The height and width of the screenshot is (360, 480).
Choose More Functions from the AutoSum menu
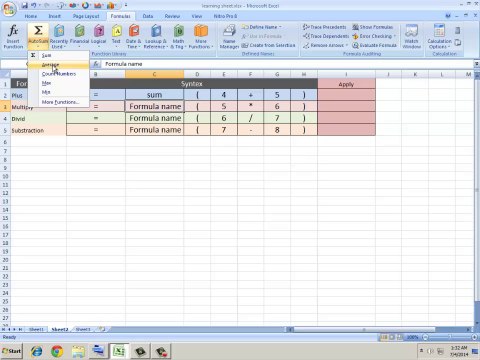pyautogui.click(x=59, y=102)
